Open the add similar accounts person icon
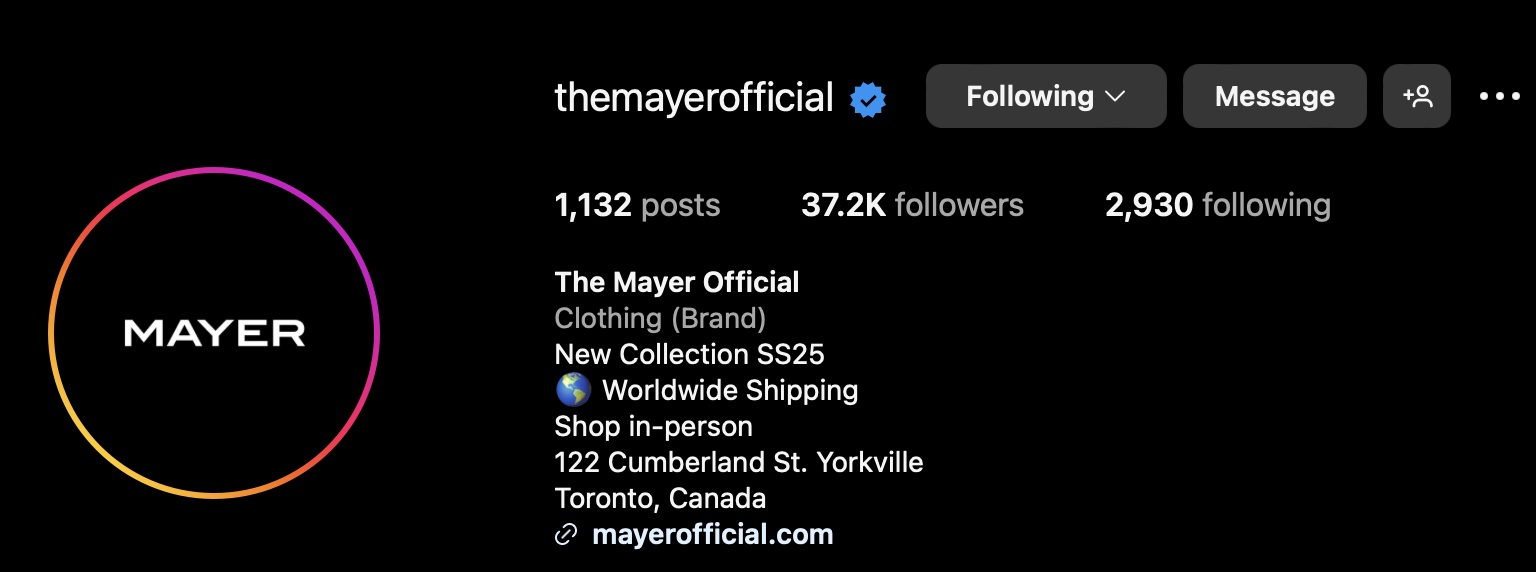Screen dimensions: 1536x572 tap(1417, 96)
